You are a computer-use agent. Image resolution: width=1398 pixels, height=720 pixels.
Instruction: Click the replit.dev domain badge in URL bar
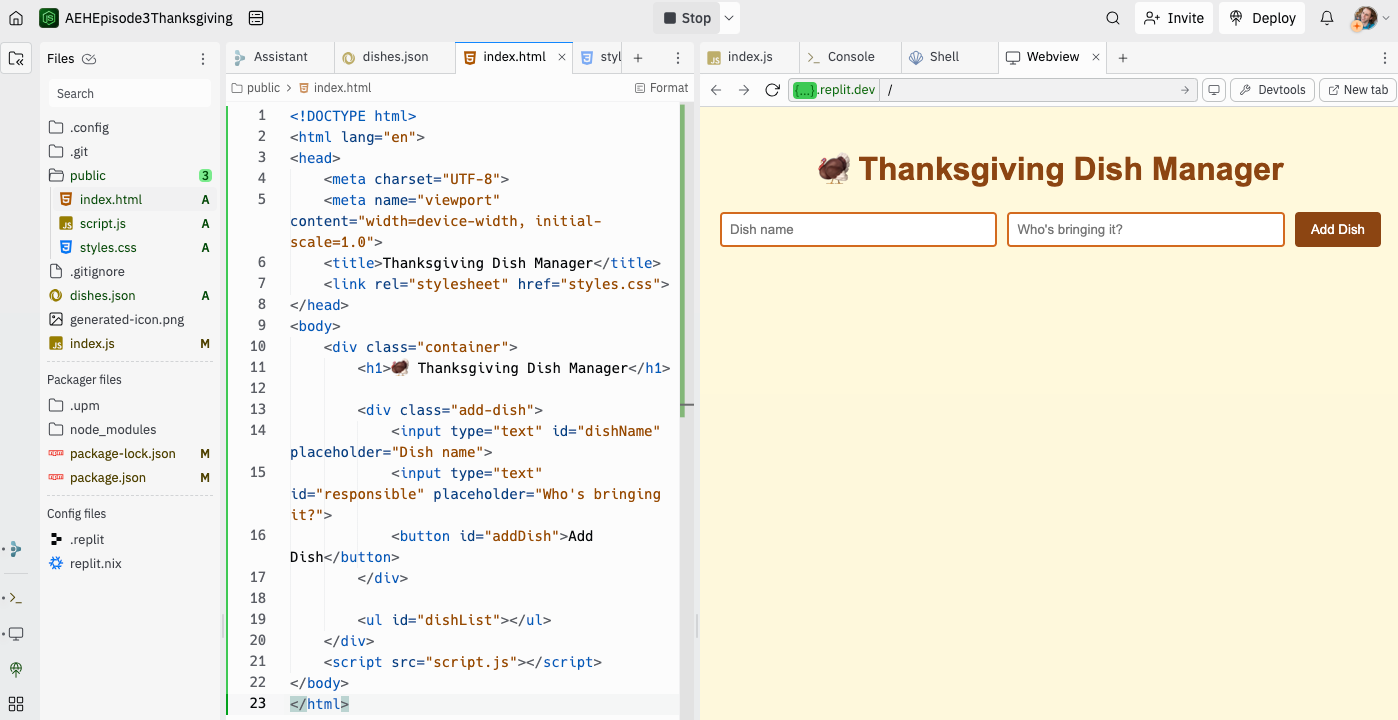[834, 90]
